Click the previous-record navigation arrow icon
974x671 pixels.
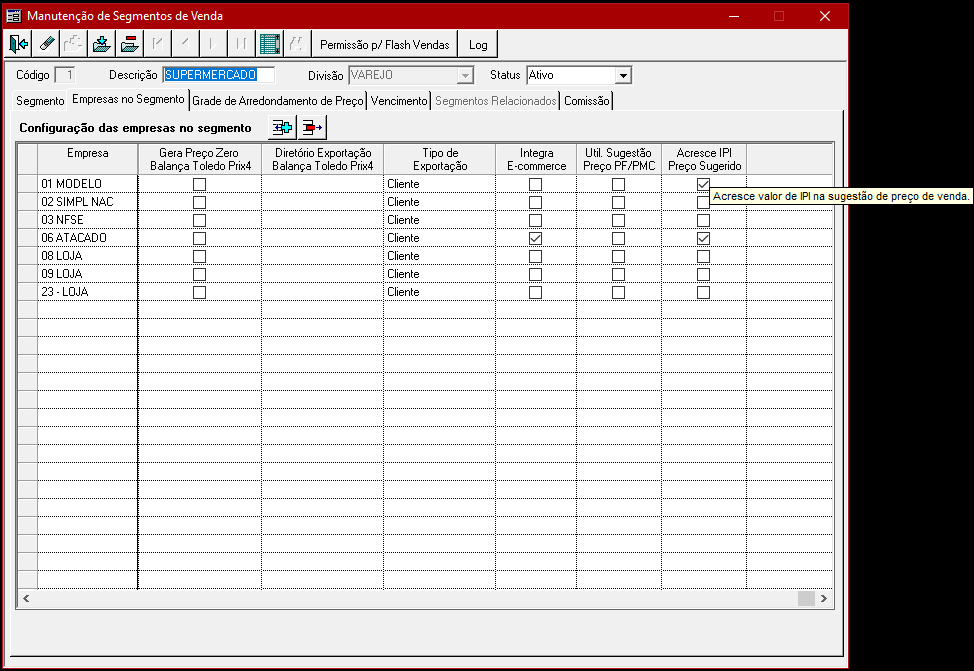tap(185, 44)
